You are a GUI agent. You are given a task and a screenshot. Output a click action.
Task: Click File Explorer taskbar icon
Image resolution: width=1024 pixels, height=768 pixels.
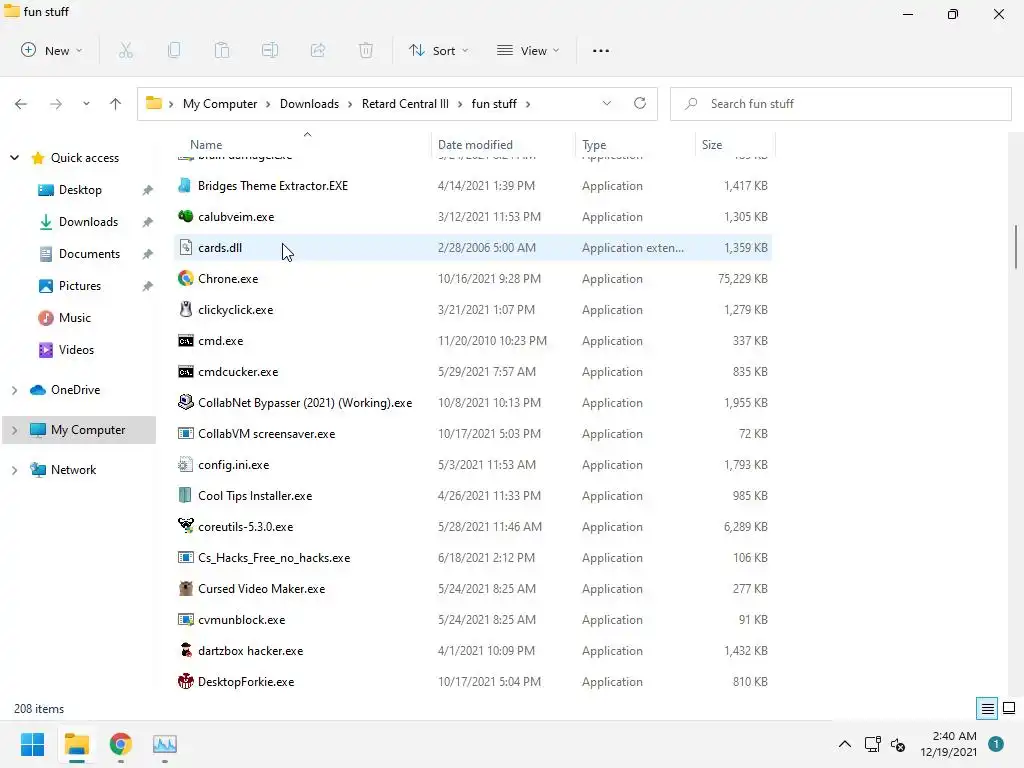pyautogui.click(x=76, y=744)
